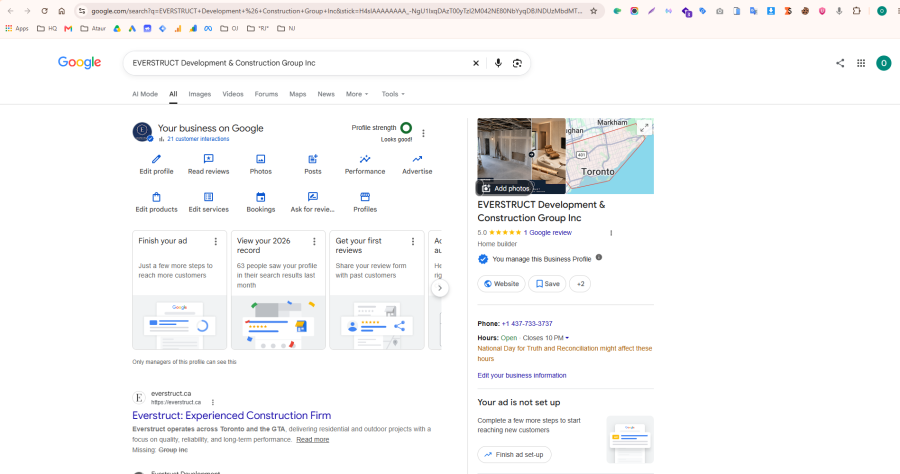Switch to Forums results tab
This screenshot has width=900, height=474.
click(266, 94)
